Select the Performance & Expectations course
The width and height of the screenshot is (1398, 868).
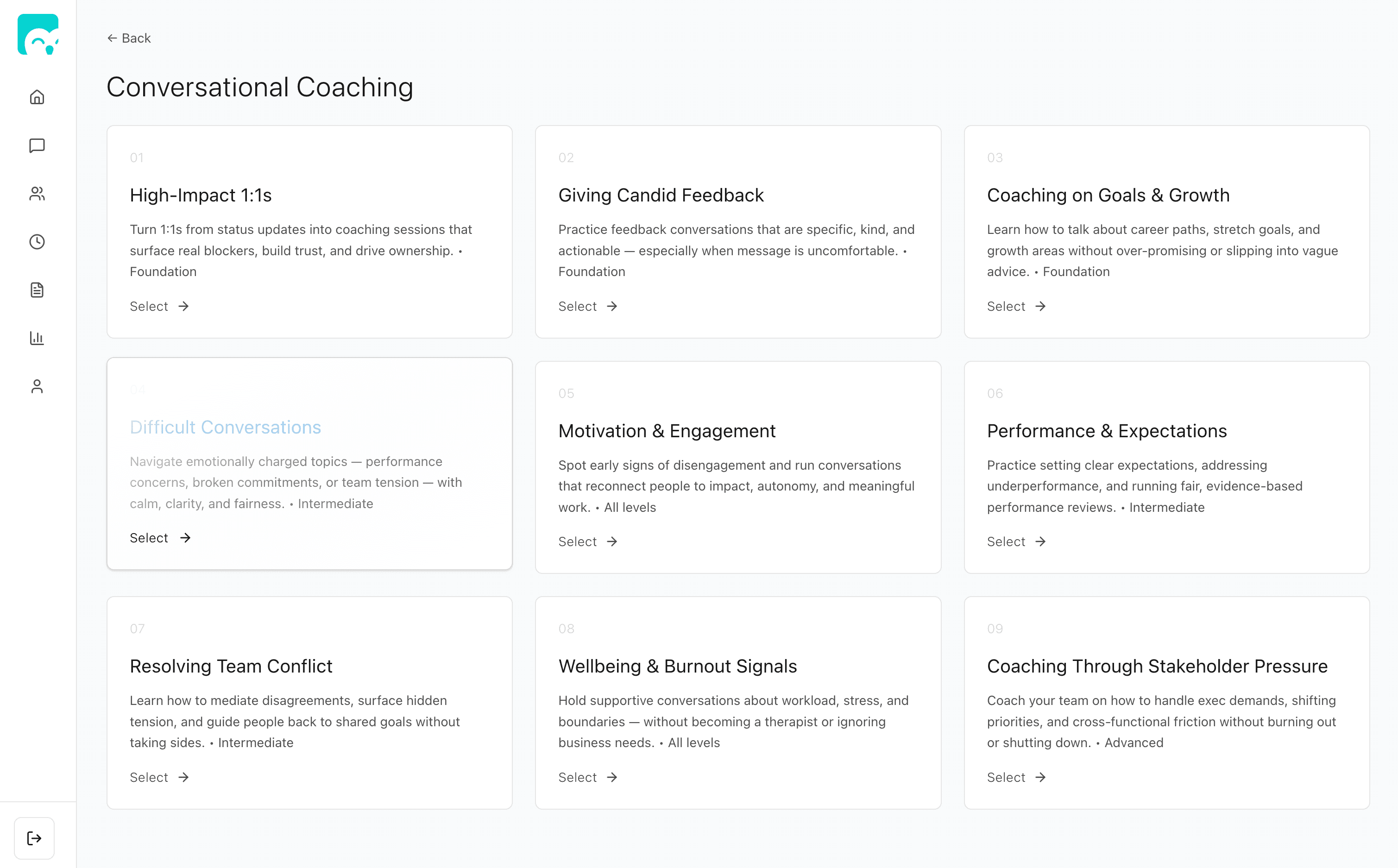(x=1016, y=541)
